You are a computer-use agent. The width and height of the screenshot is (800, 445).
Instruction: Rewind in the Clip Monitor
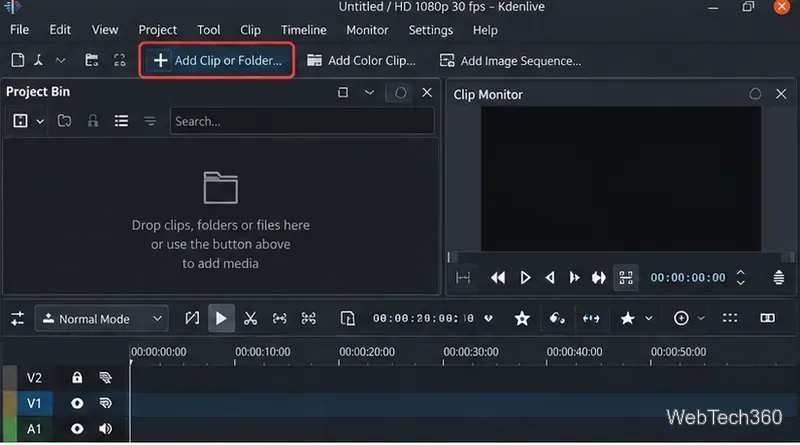pyautogui.click(x=498, y=278)
